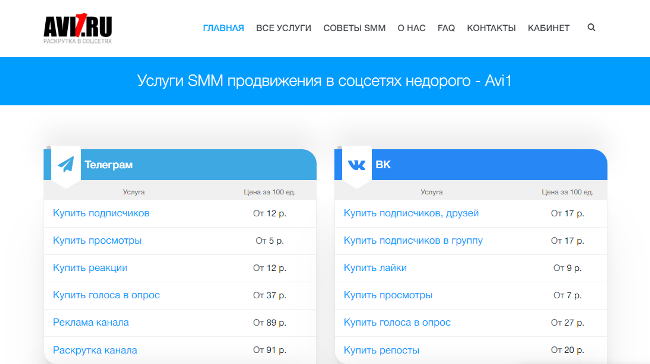Click price 'От 89 р.' for Реклама канала
Viewport: 650px width, 364px height.
coord(269,323)
